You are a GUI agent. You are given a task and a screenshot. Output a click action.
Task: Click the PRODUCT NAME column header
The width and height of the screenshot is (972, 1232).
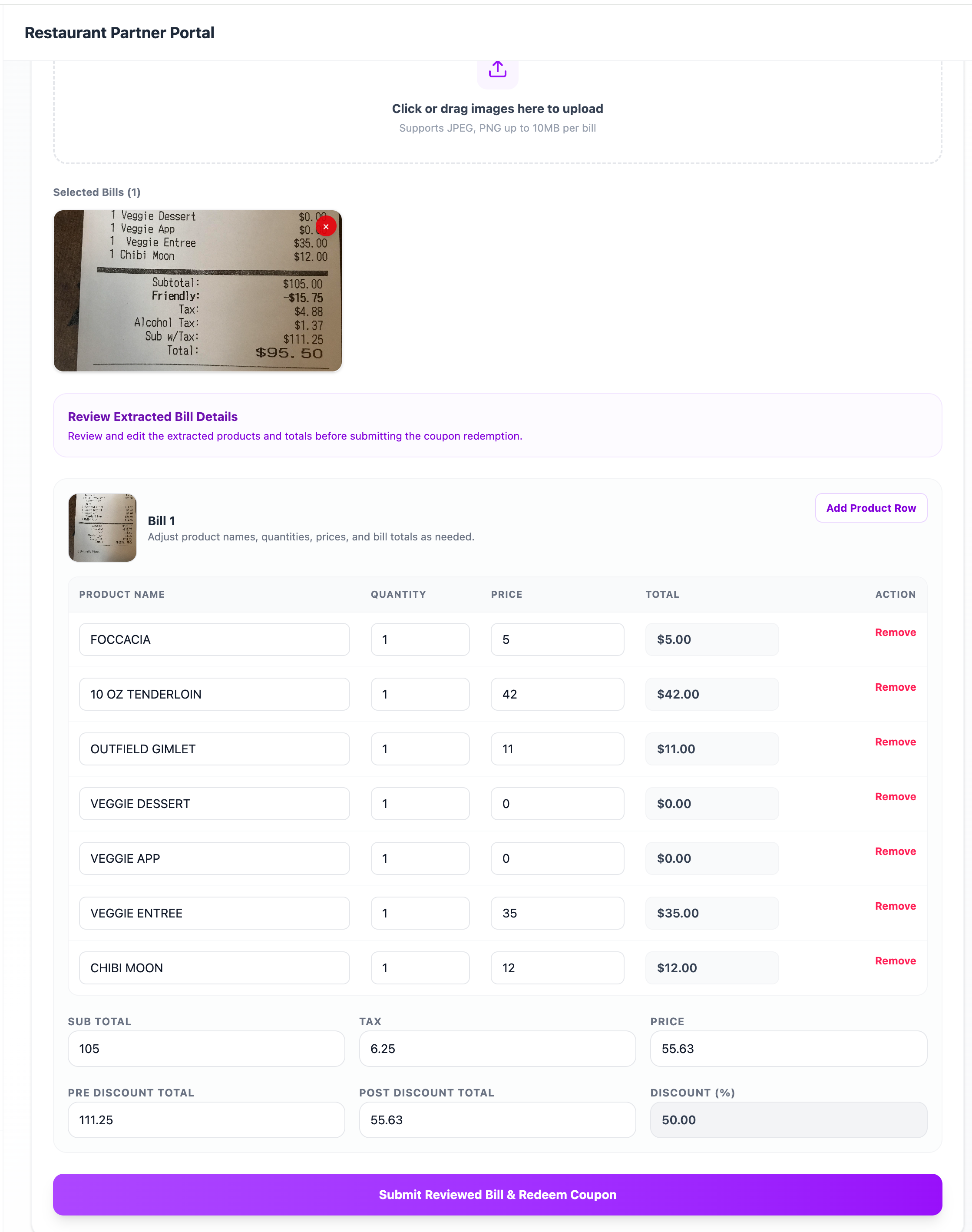pos(122,594)
